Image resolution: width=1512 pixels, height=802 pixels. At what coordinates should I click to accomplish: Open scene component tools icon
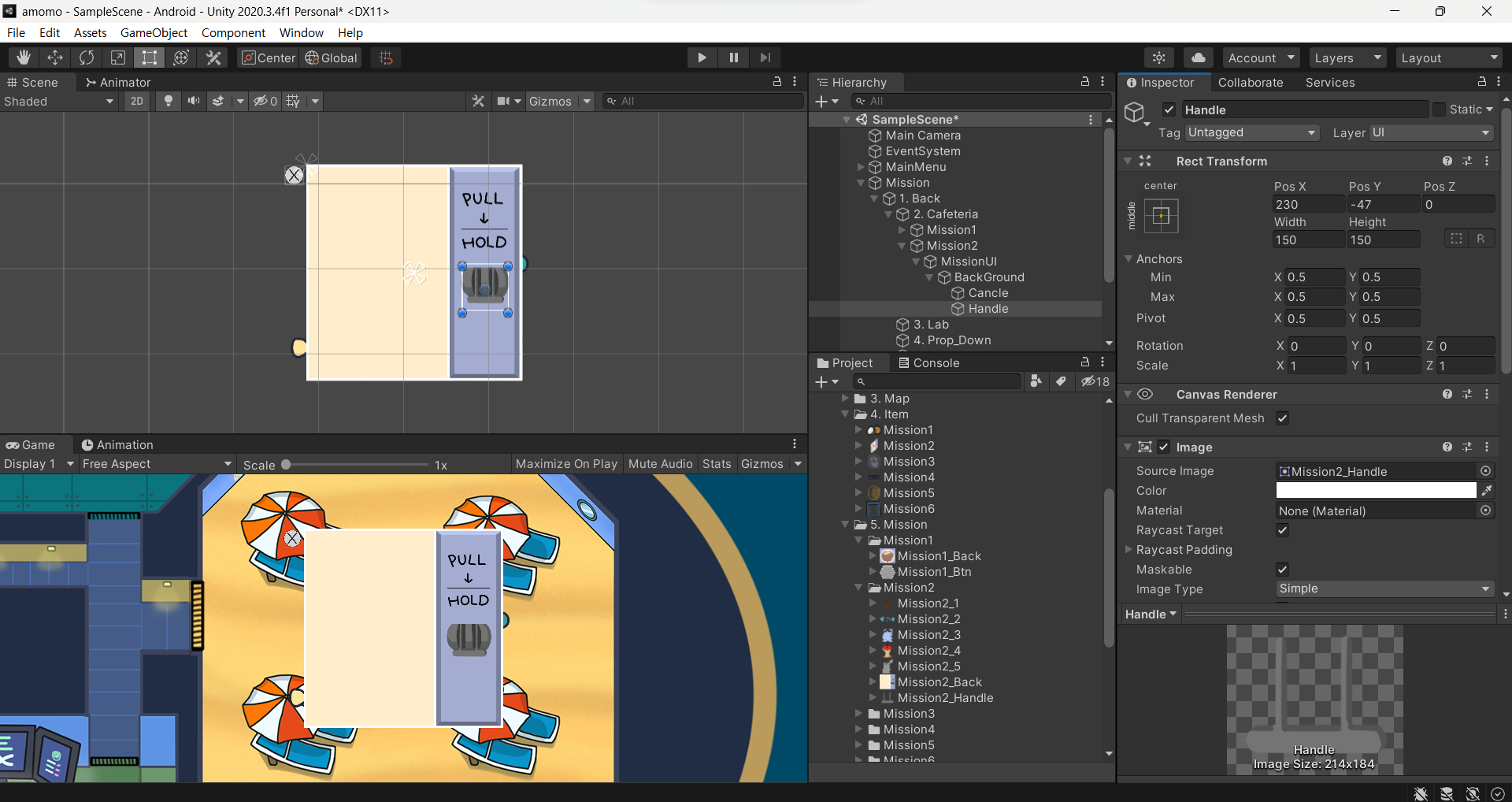[478, 101]
